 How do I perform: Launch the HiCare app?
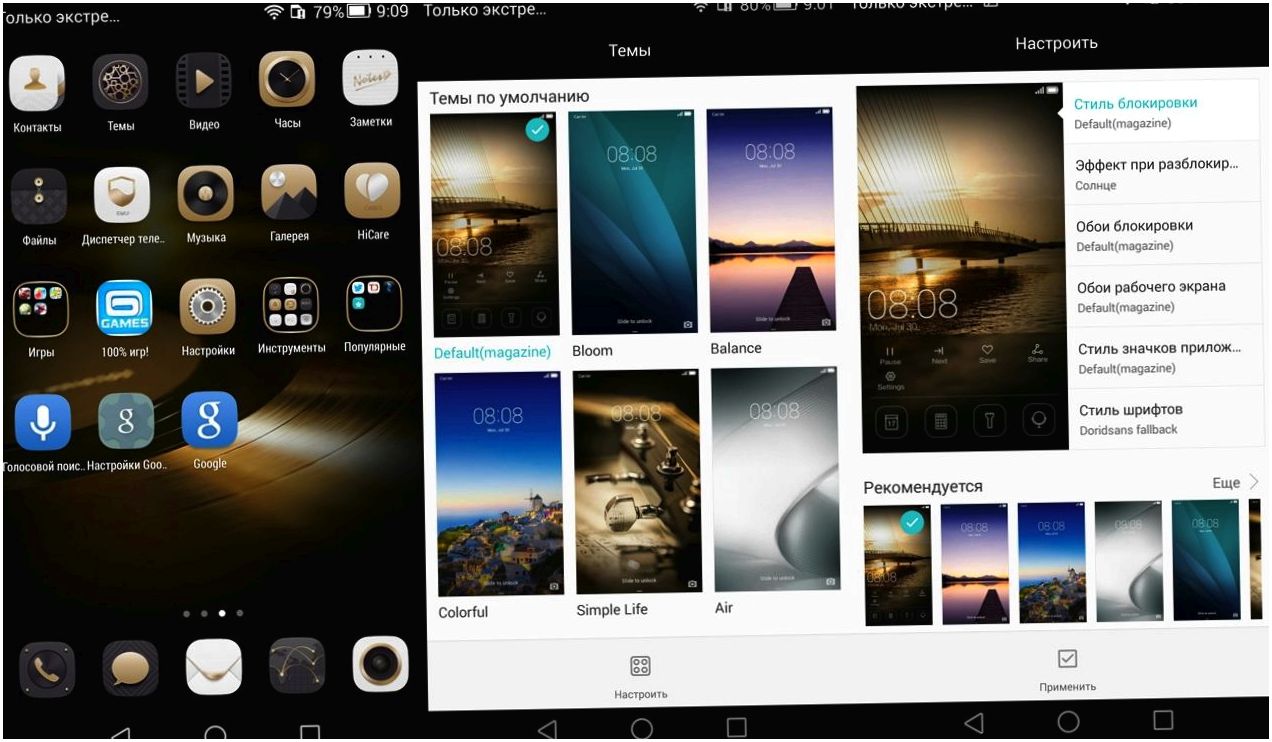(372, 191)
